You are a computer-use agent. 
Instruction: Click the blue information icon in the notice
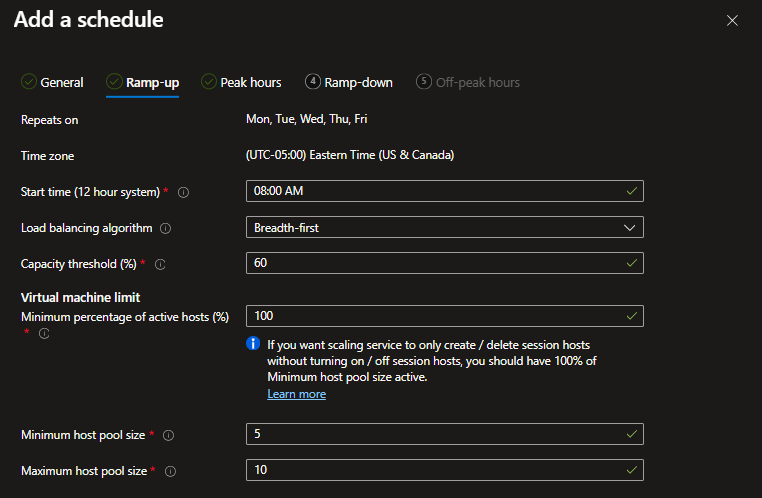(254, 344)
